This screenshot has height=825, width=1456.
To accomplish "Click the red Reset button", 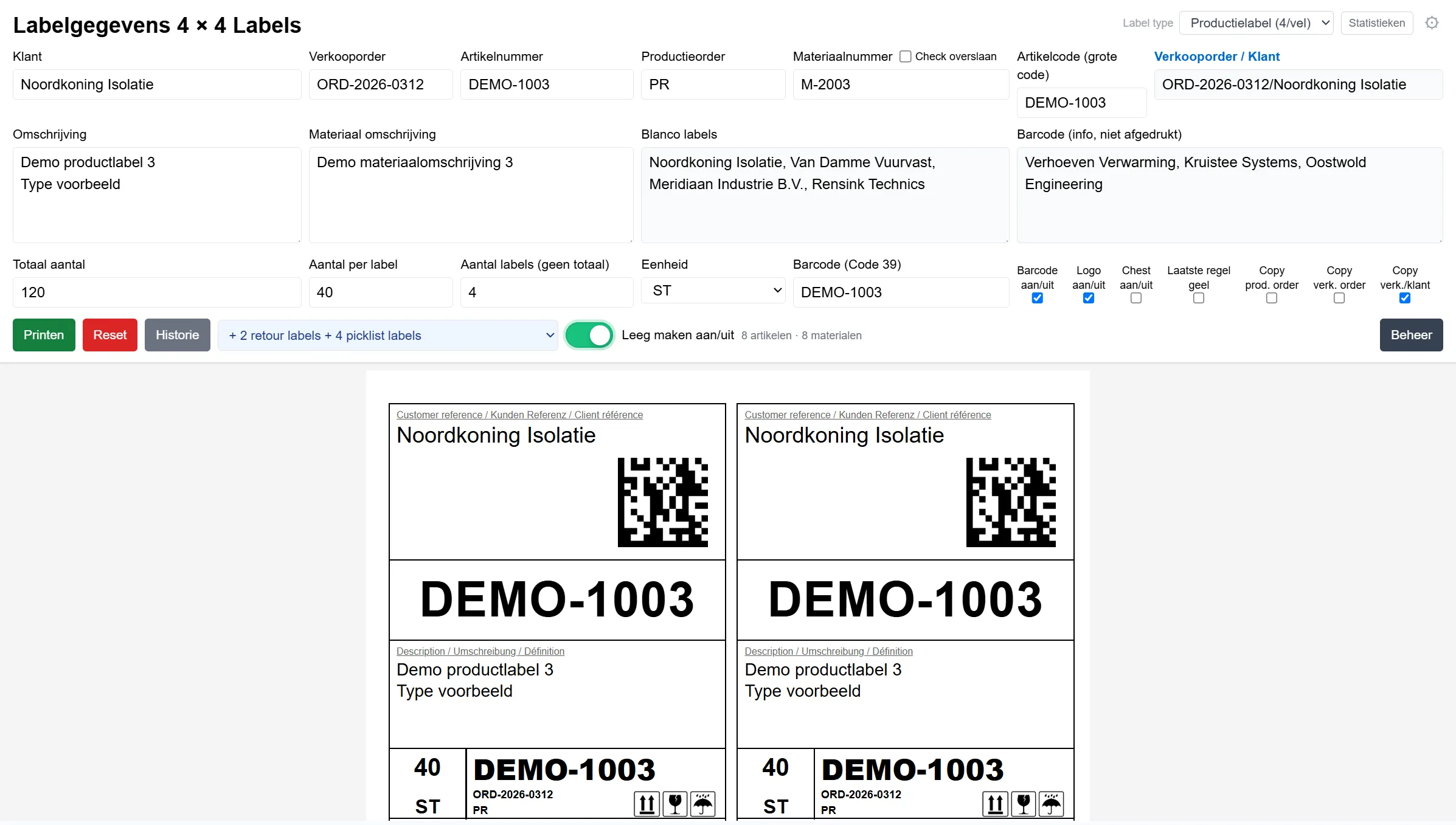I will click(110, 335).
